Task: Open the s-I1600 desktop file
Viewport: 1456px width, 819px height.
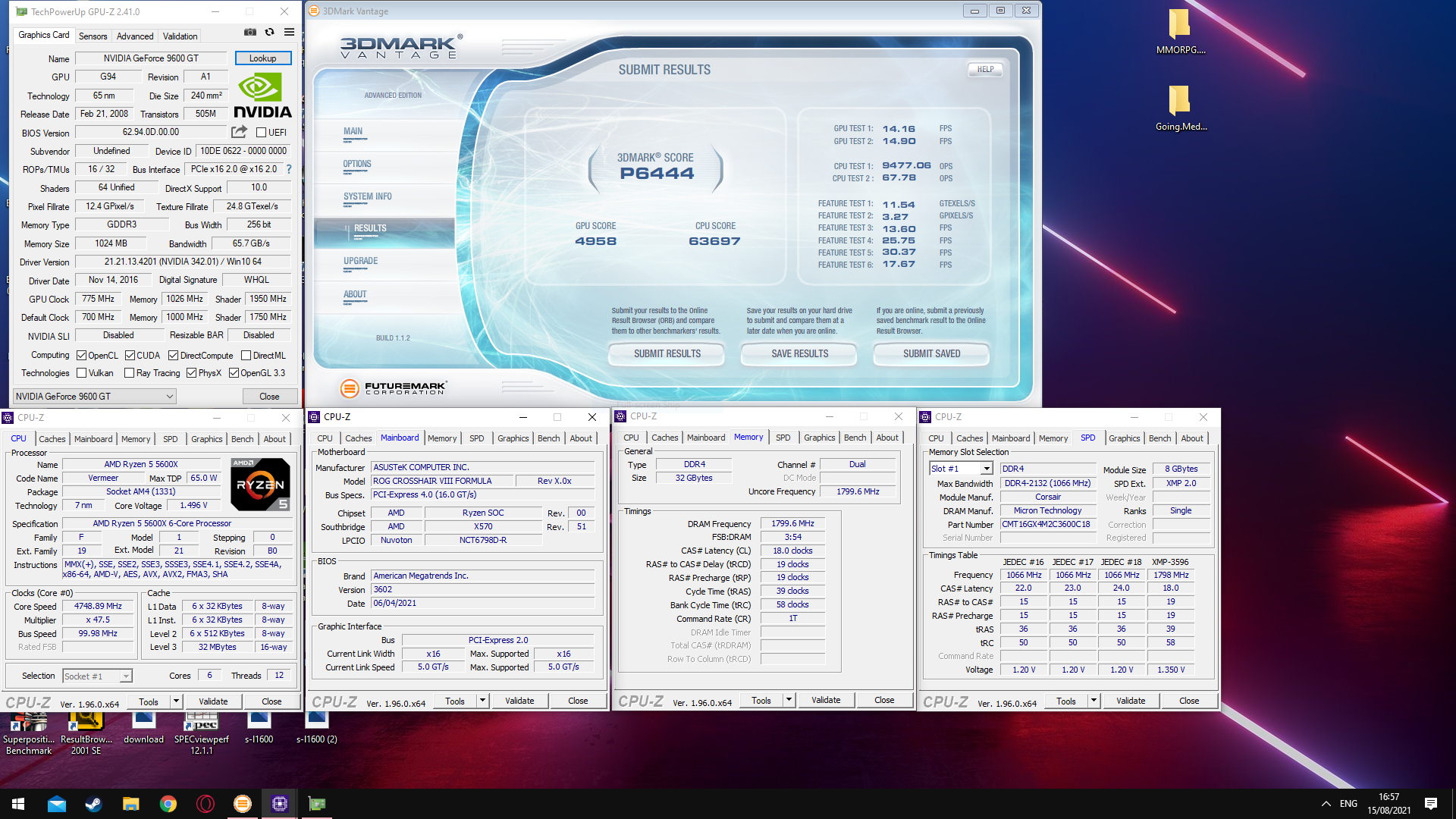Action: [259, 729]
